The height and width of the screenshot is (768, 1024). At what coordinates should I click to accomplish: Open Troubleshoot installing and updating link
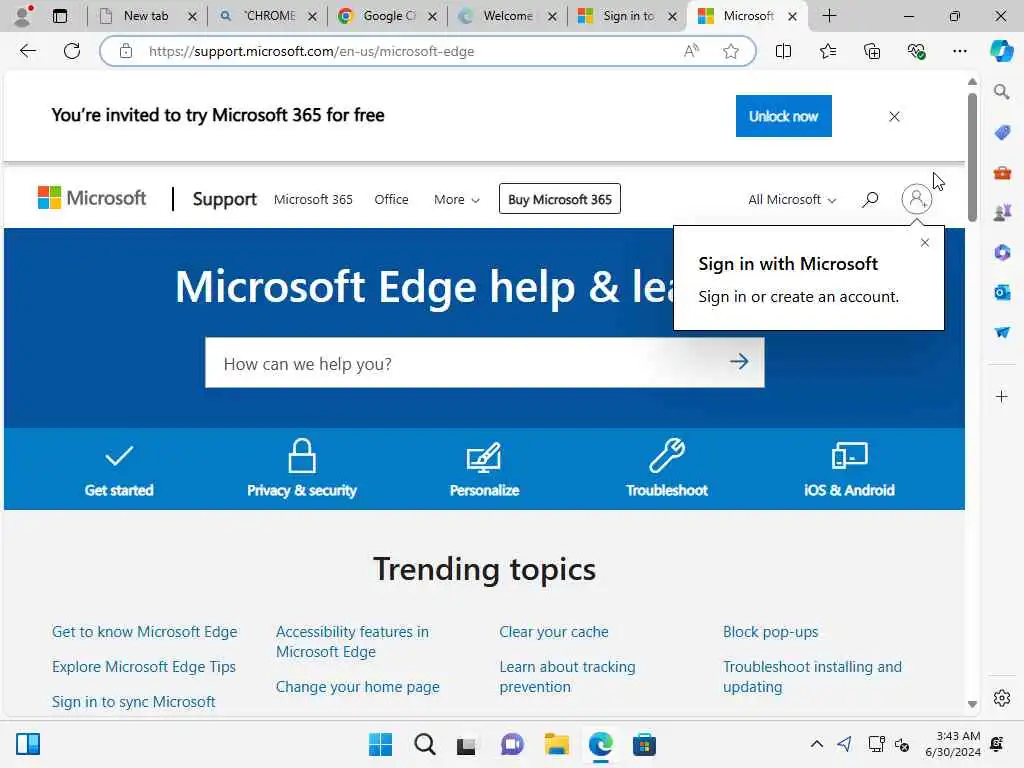(x=812, y=677)
